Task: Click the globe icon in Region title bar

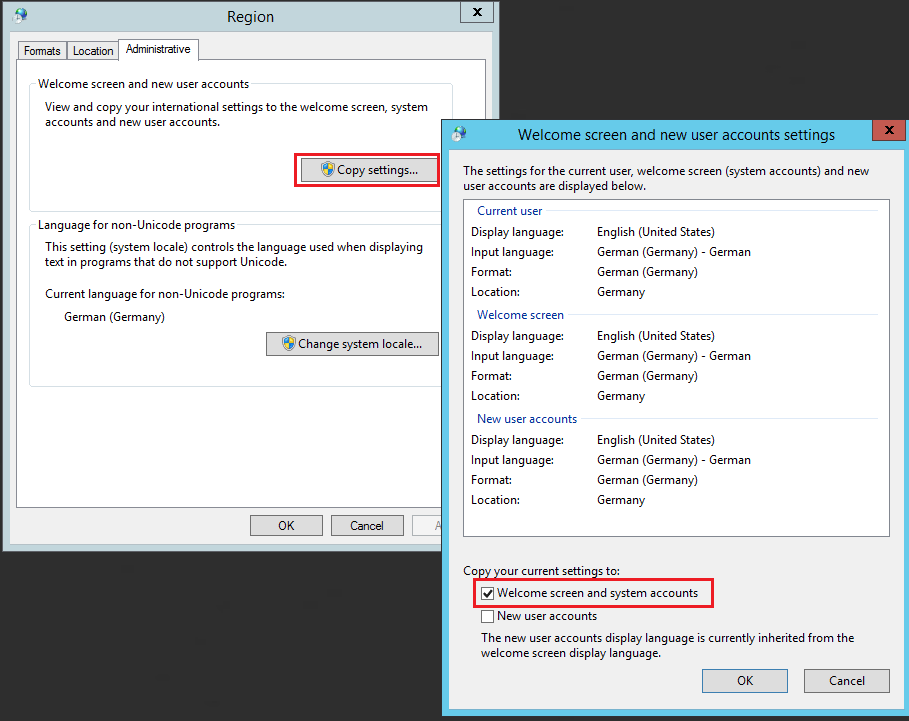Action: (x=20, y=15)
